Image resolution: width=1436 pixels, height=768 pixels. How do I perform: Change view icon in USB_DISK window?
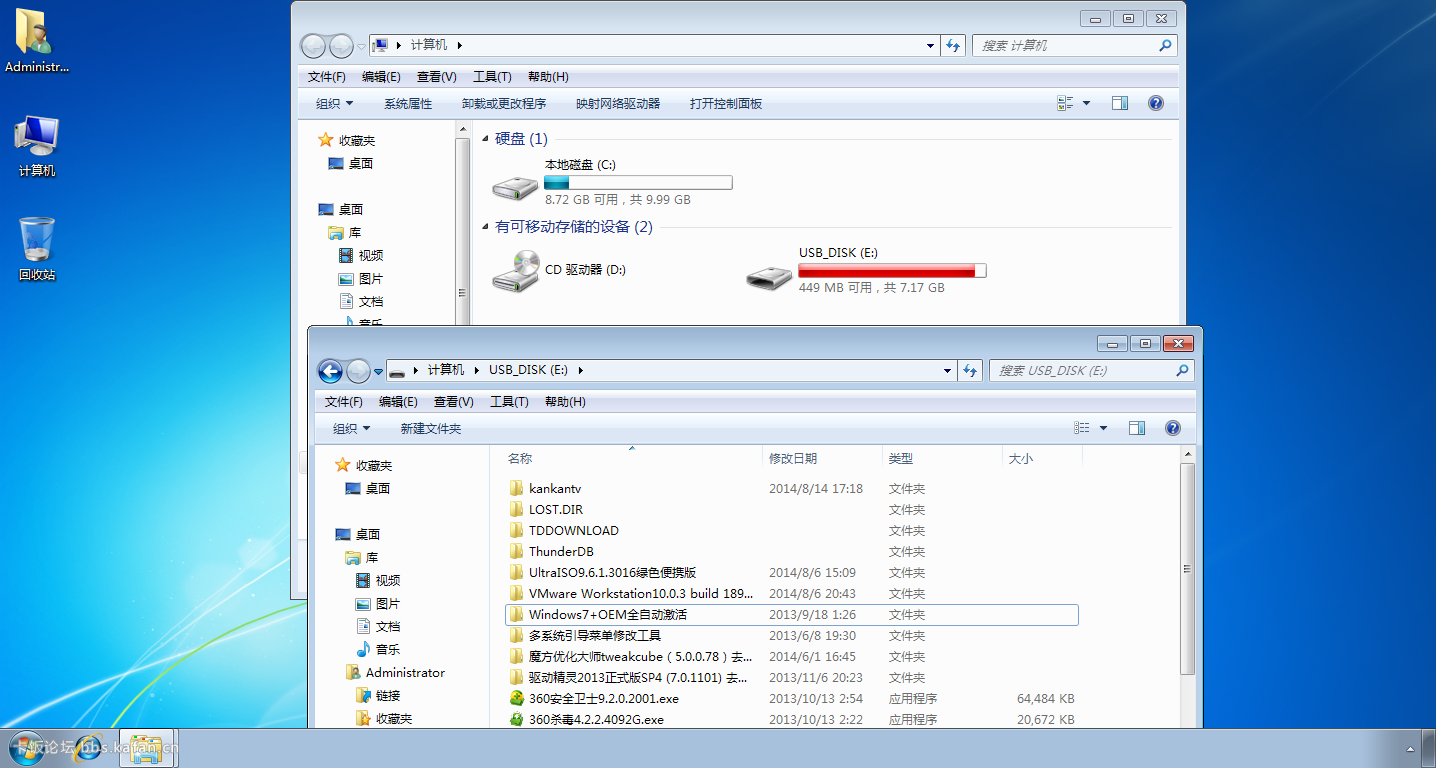coord(1082,428)
